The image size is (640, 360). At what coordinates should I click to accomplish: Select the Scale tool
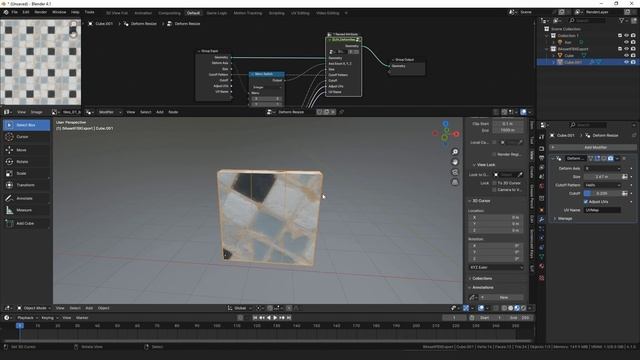pos(27,173)
